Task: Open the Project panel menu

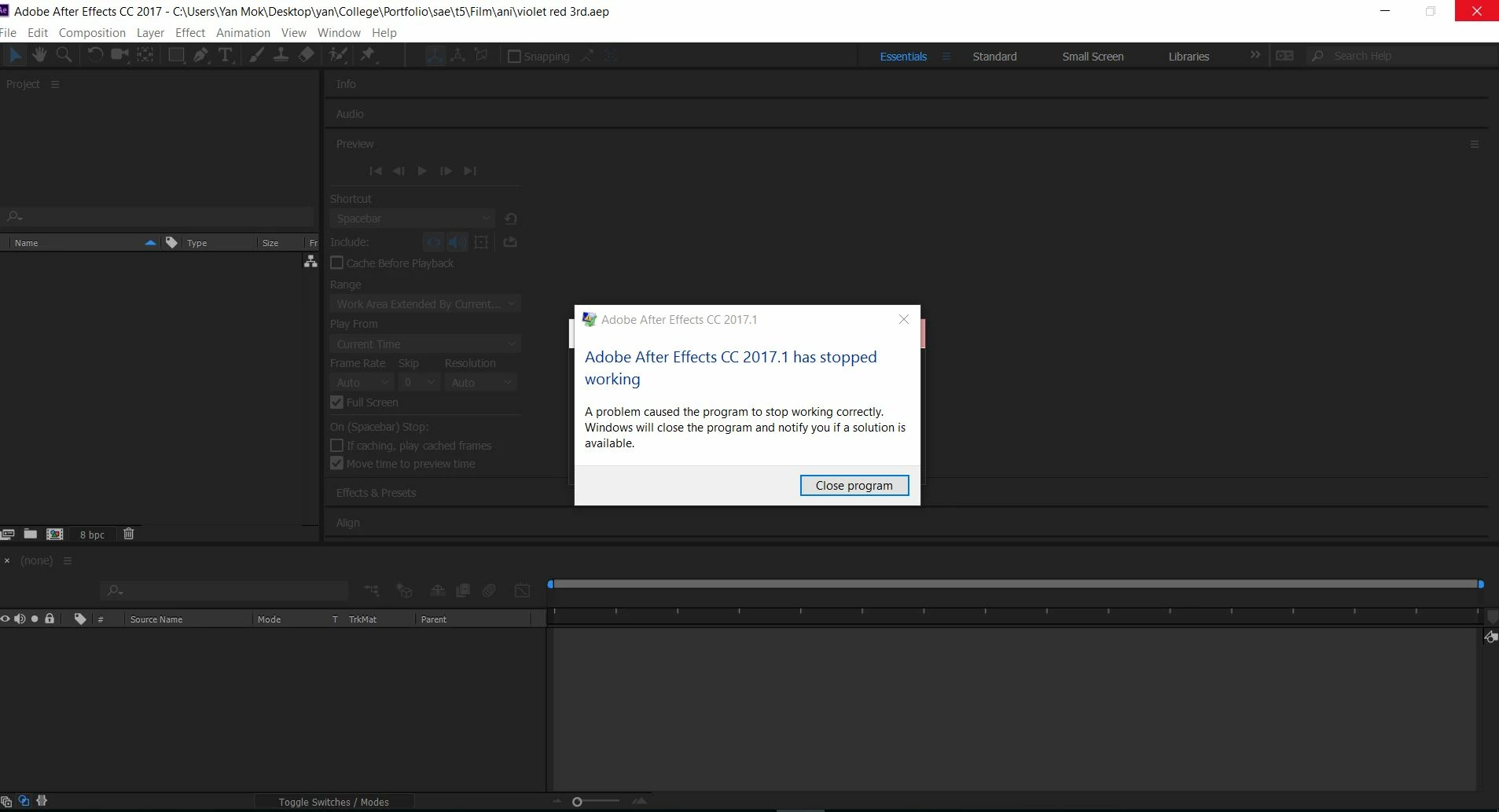Action: coord(55,84)
